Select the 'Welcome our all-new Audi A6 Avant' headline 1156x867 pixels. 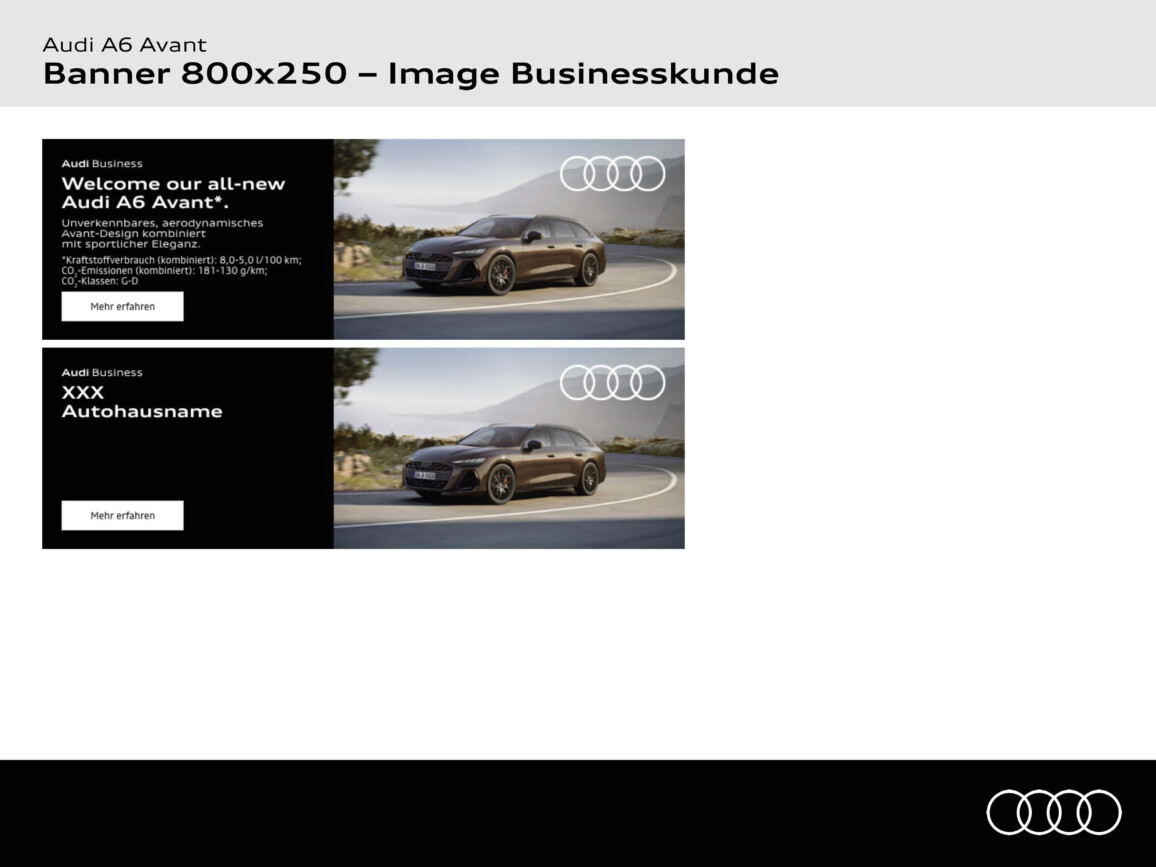tap(173, 192)
